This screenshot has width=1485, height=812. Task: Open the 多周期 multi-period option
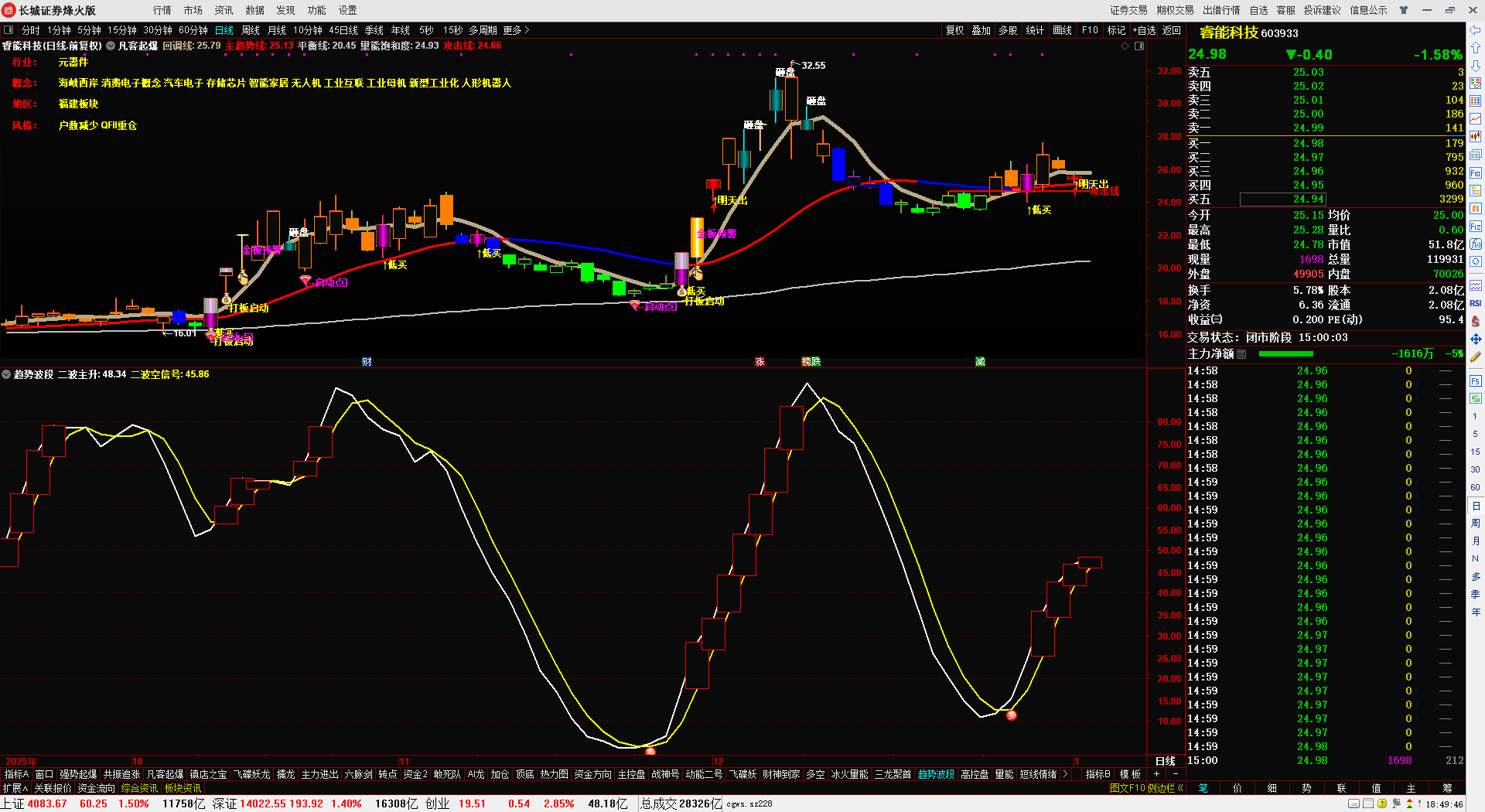coord(483,30)
